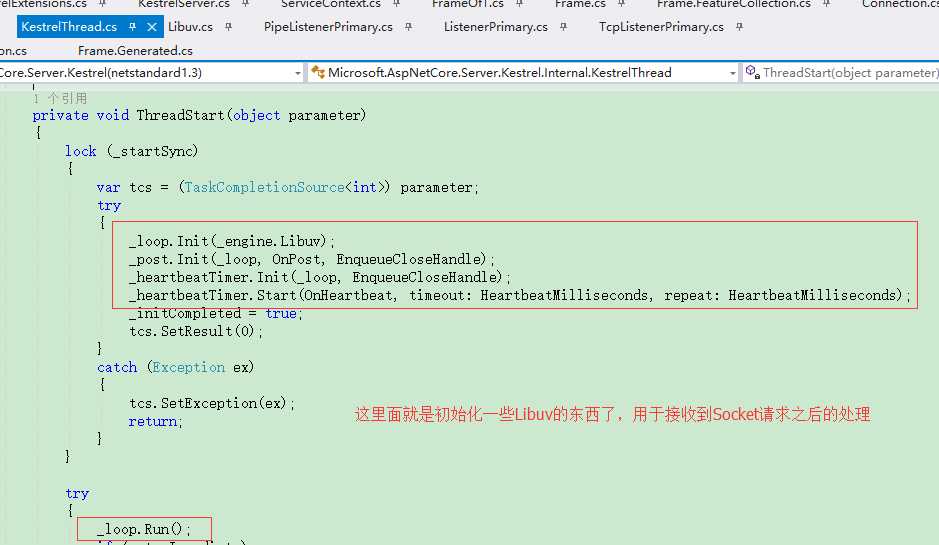Click the '_initCompleted = true;' line
Screen dimensions: 939x545
pos(216,313)
